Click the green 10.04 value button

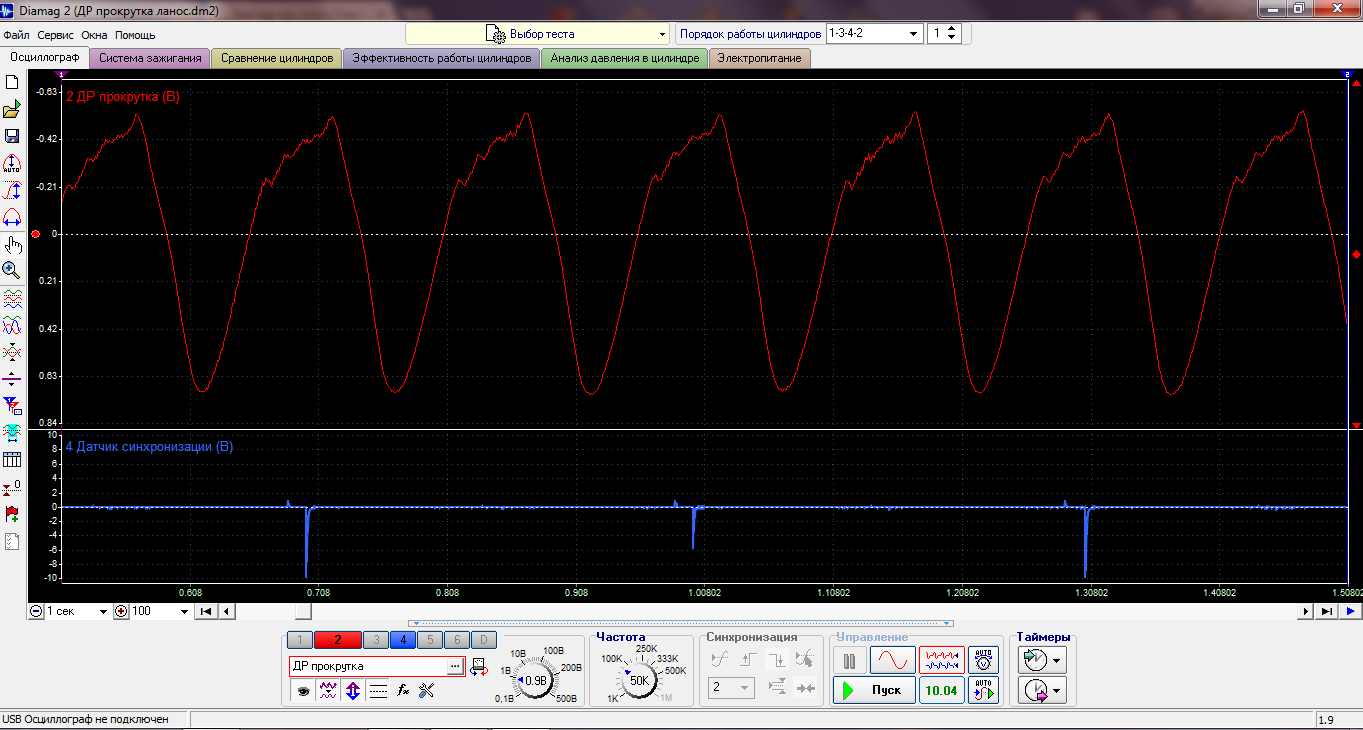[x=941, y=690]
